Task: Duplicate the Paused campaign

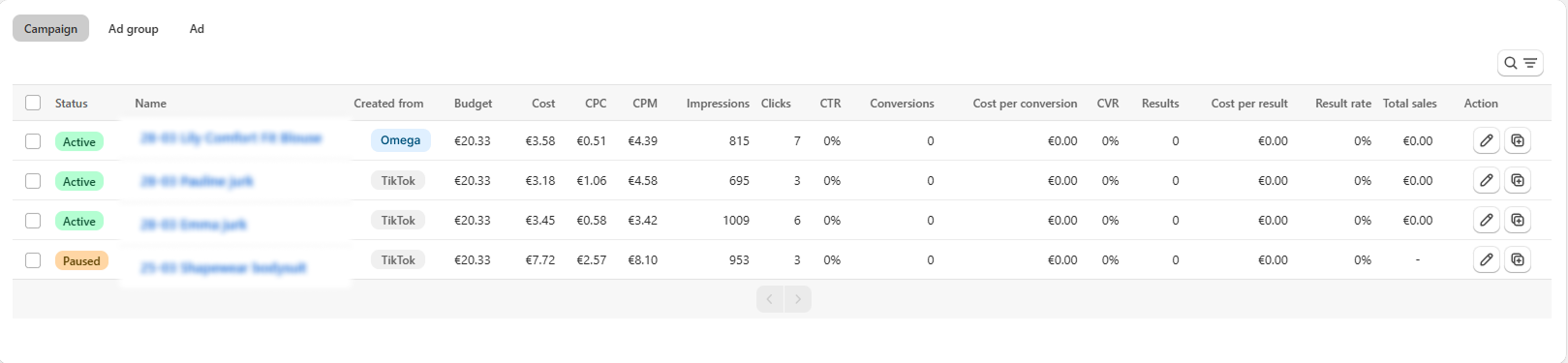Action: tap(1518, 259)
